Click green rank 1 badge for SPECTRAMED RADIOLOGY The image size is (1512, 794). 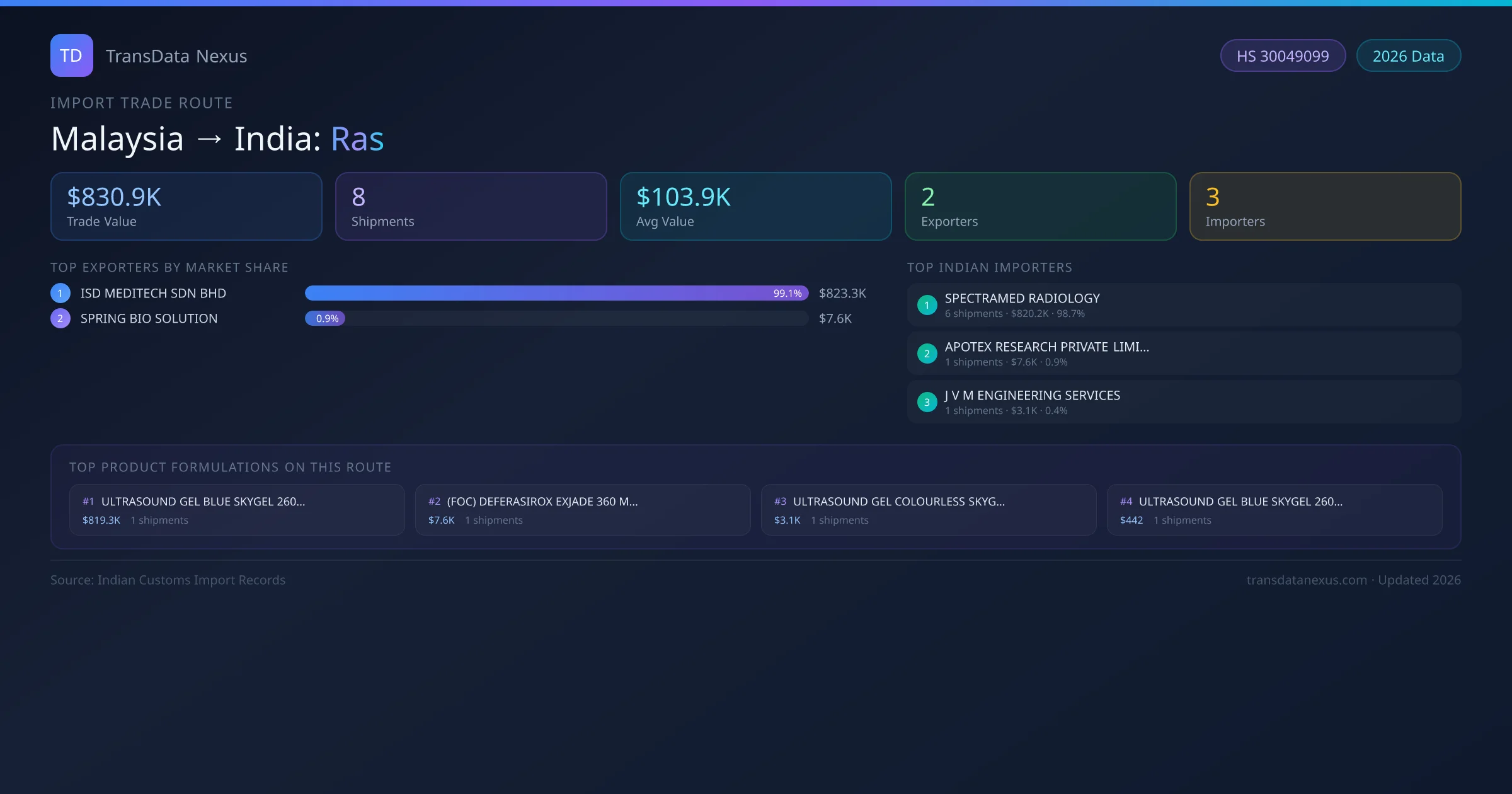click(x=927, y=305)
